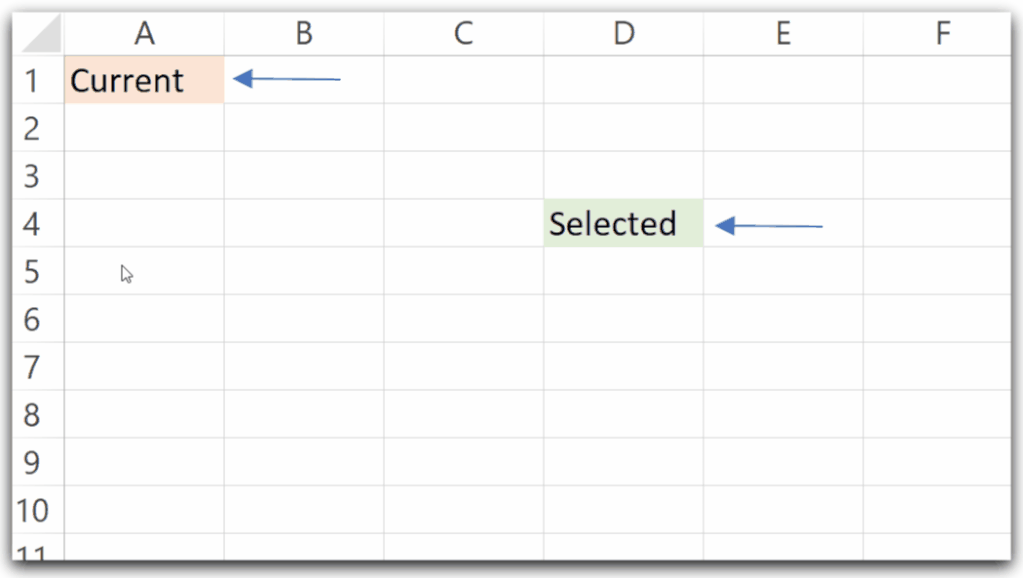Select cell E4 under the right arrow
1023x578 pixels.
783,225
